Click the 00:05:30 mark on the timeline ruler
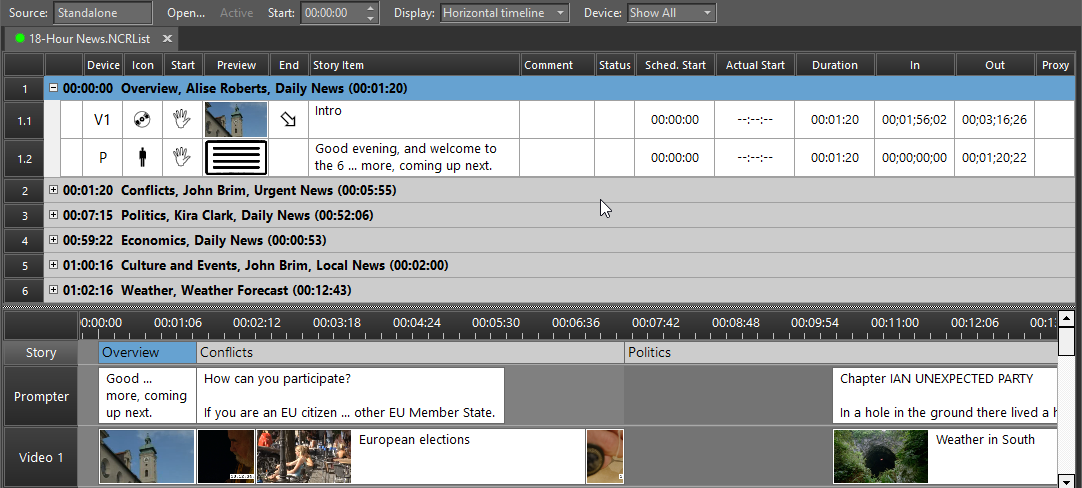Viewport: 1082px width, 488px height. click(496, 323)
